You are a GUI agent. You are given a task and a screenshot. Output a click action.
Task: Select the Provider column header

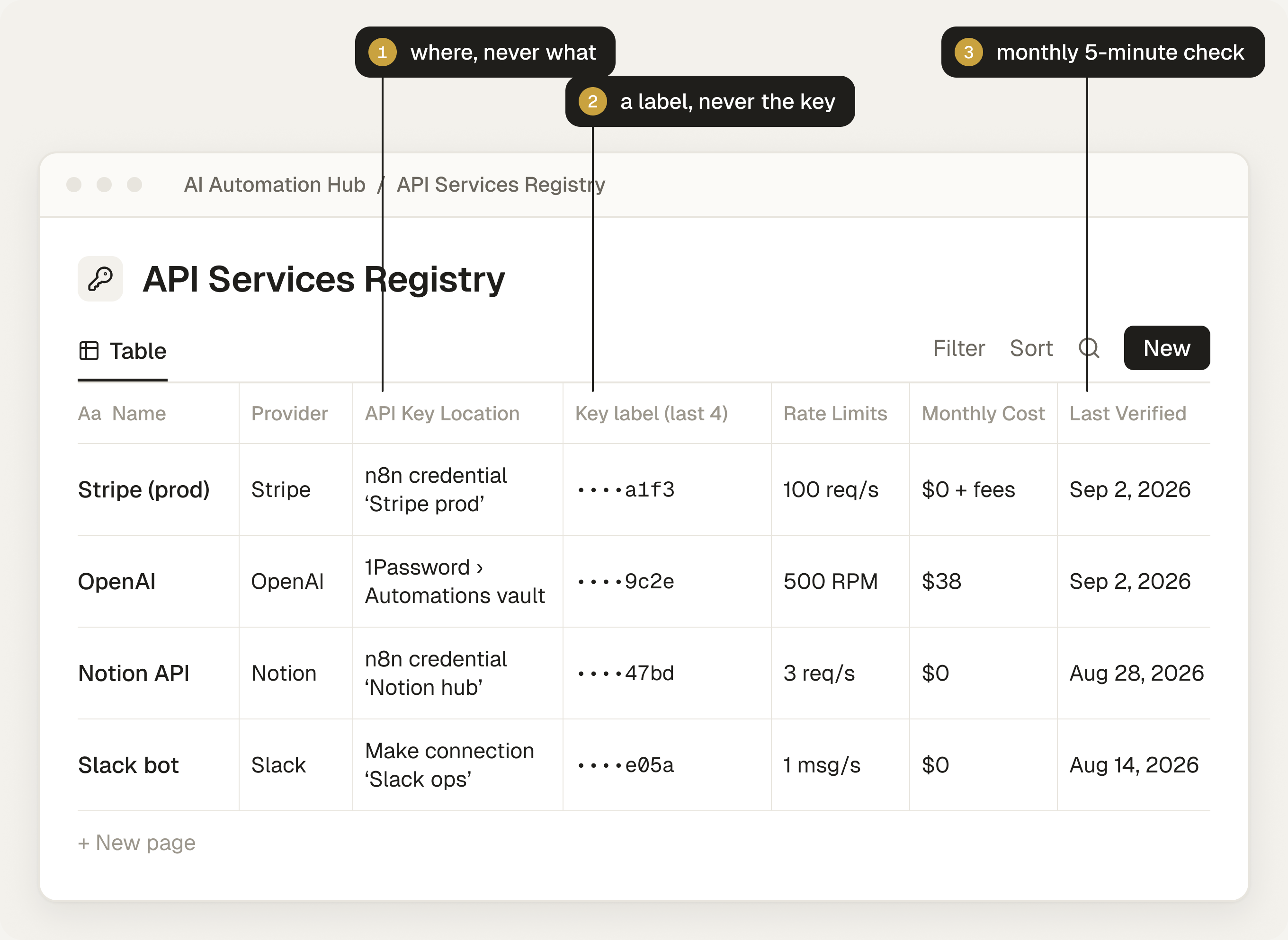(290, 413)
